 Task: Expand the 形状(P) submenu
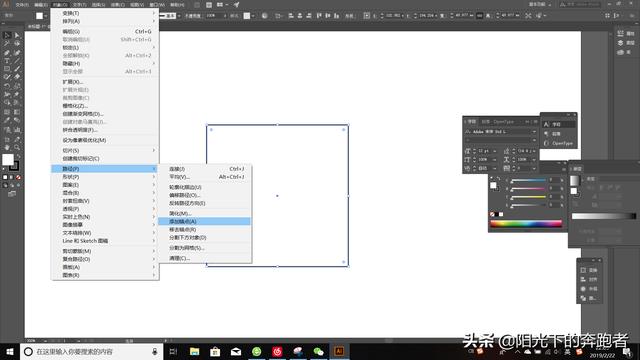[105, 177]
